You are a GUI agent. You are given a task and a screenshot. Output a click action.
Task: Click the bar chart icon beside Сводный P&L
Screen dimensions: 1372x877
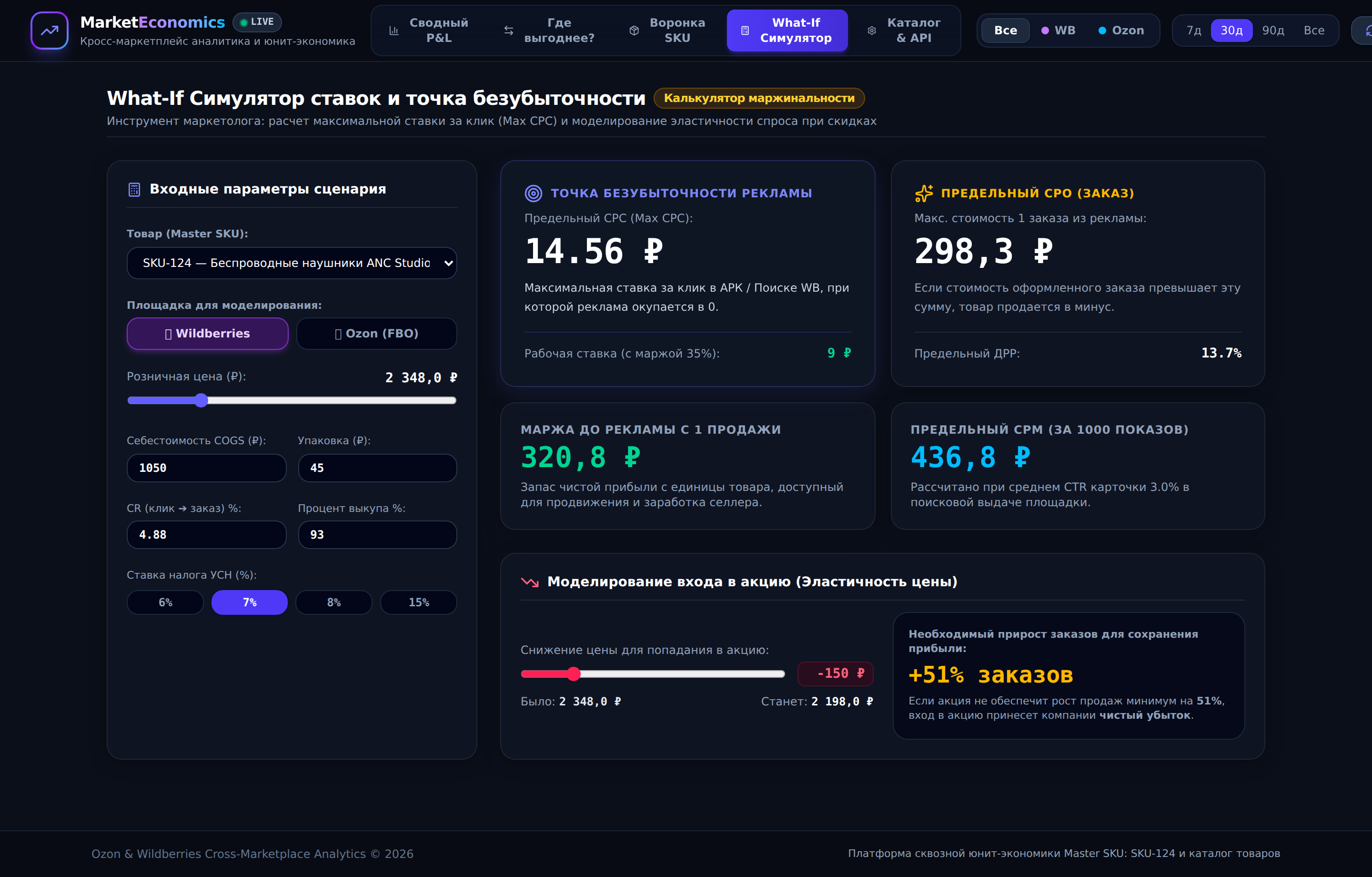tap(393, 30)
